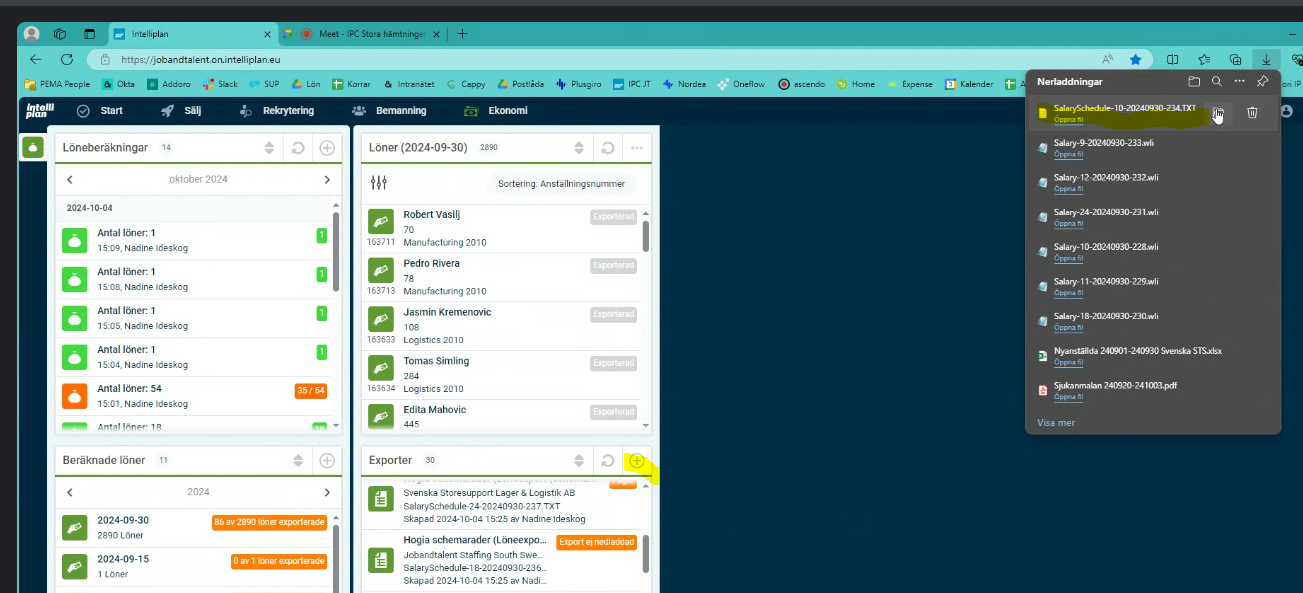Viewport: 1303px width, 593px height.
Task: Click the refresh icon in Löneberäkningar panel
Action: (x=297, y=148)
